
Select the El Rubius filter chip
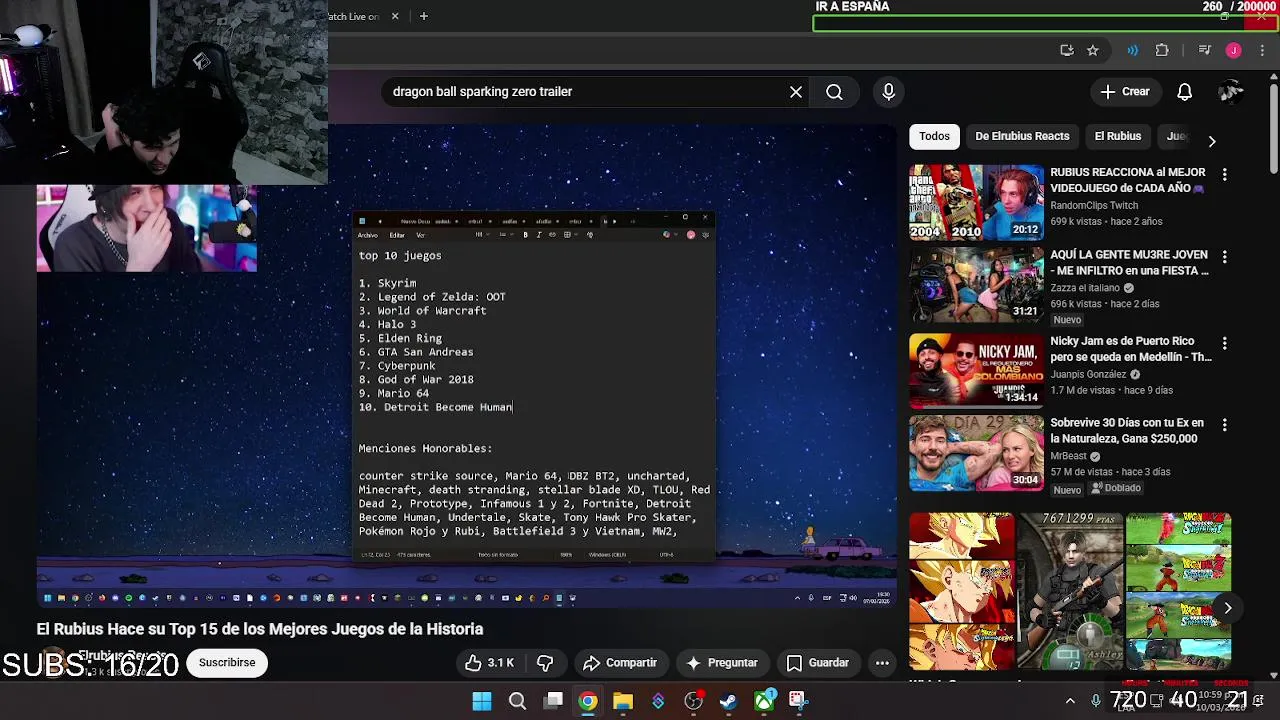1118,136
